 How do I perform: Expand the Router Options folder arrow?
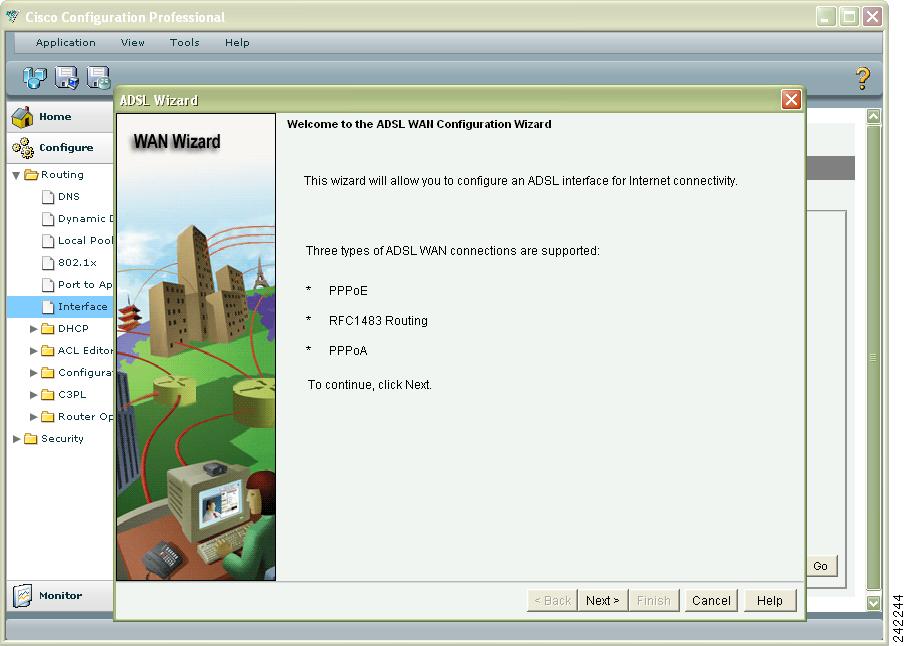(34, 417)
